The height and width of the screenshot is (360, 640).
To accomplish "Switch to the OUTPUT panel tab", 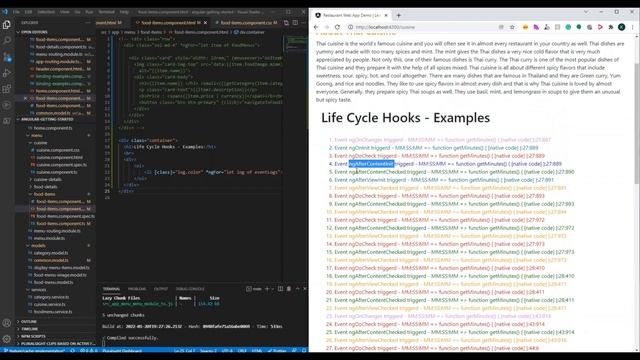I will click(161, 289).
